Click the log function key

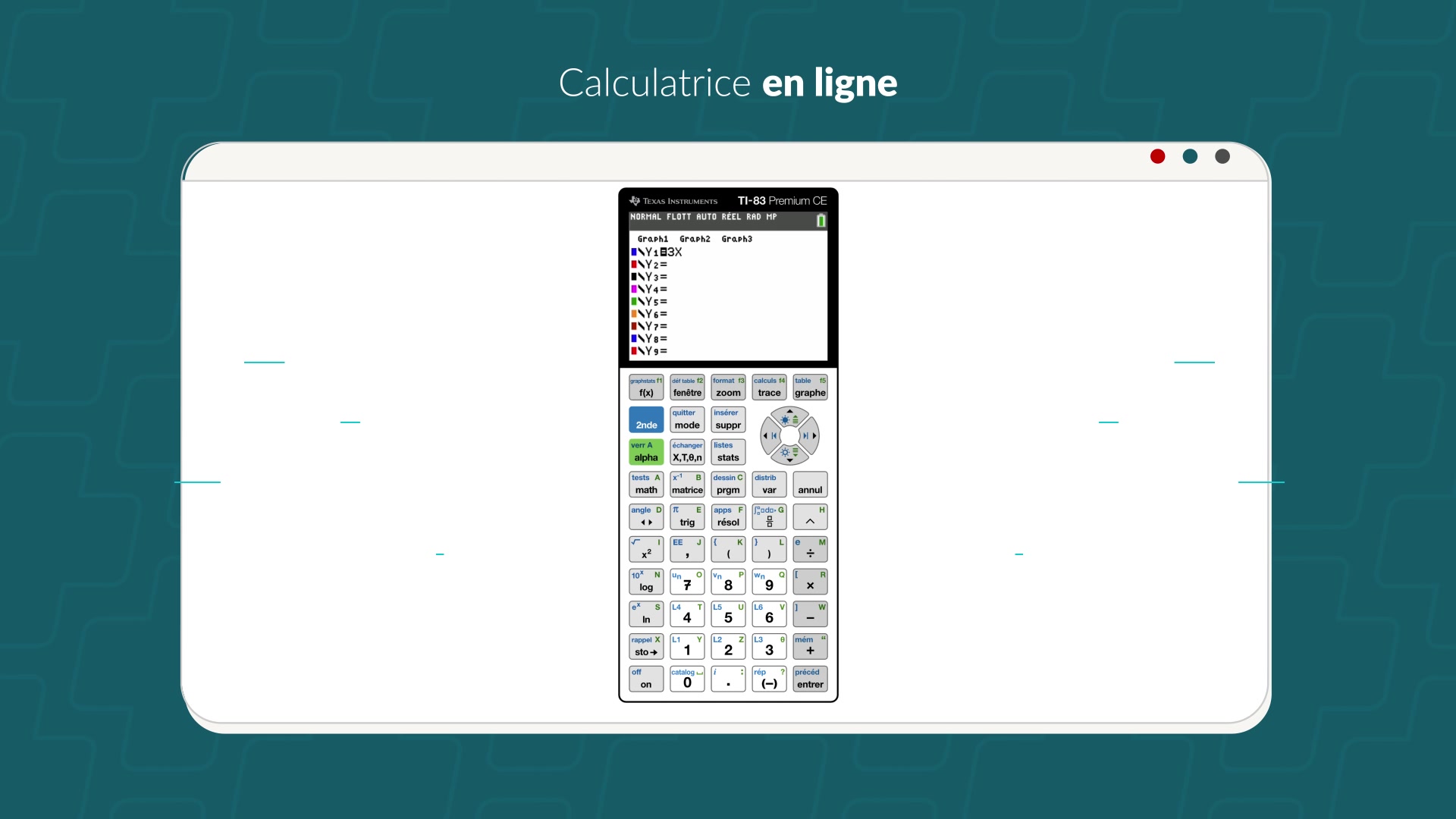point(646,585)
